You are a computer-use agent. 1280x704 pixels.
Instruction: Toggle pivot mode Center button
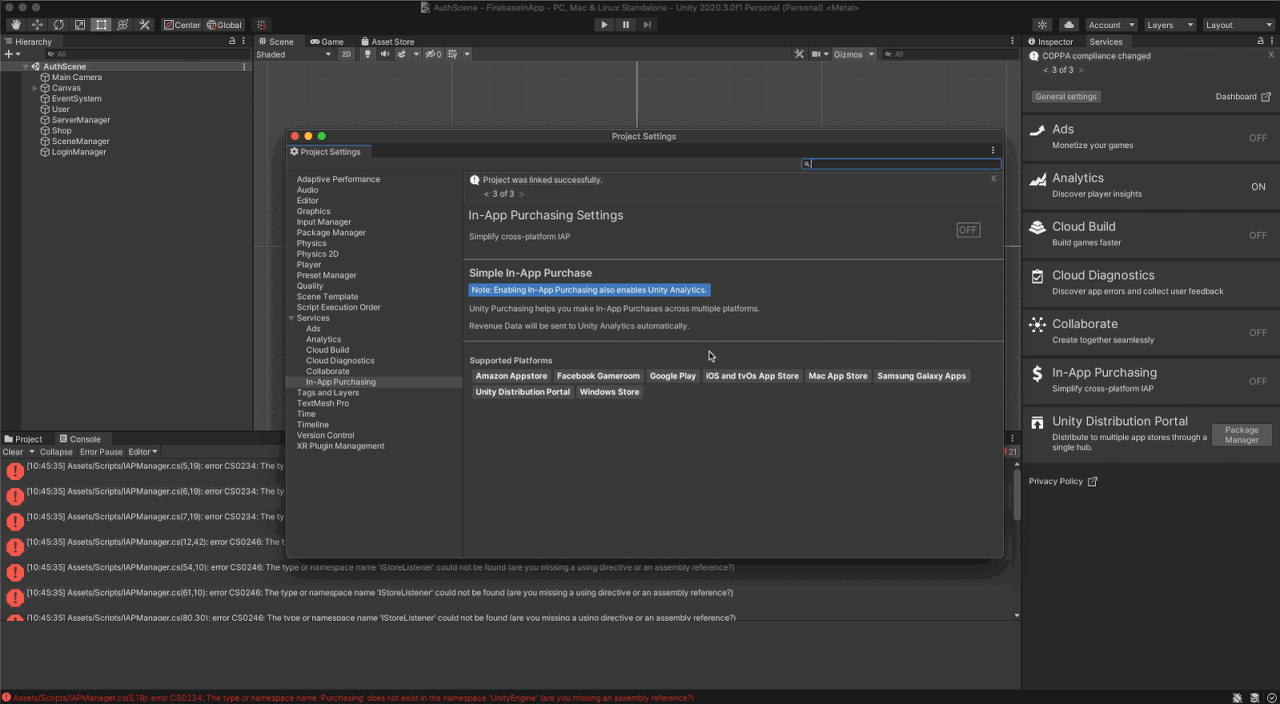pos(182,25)
